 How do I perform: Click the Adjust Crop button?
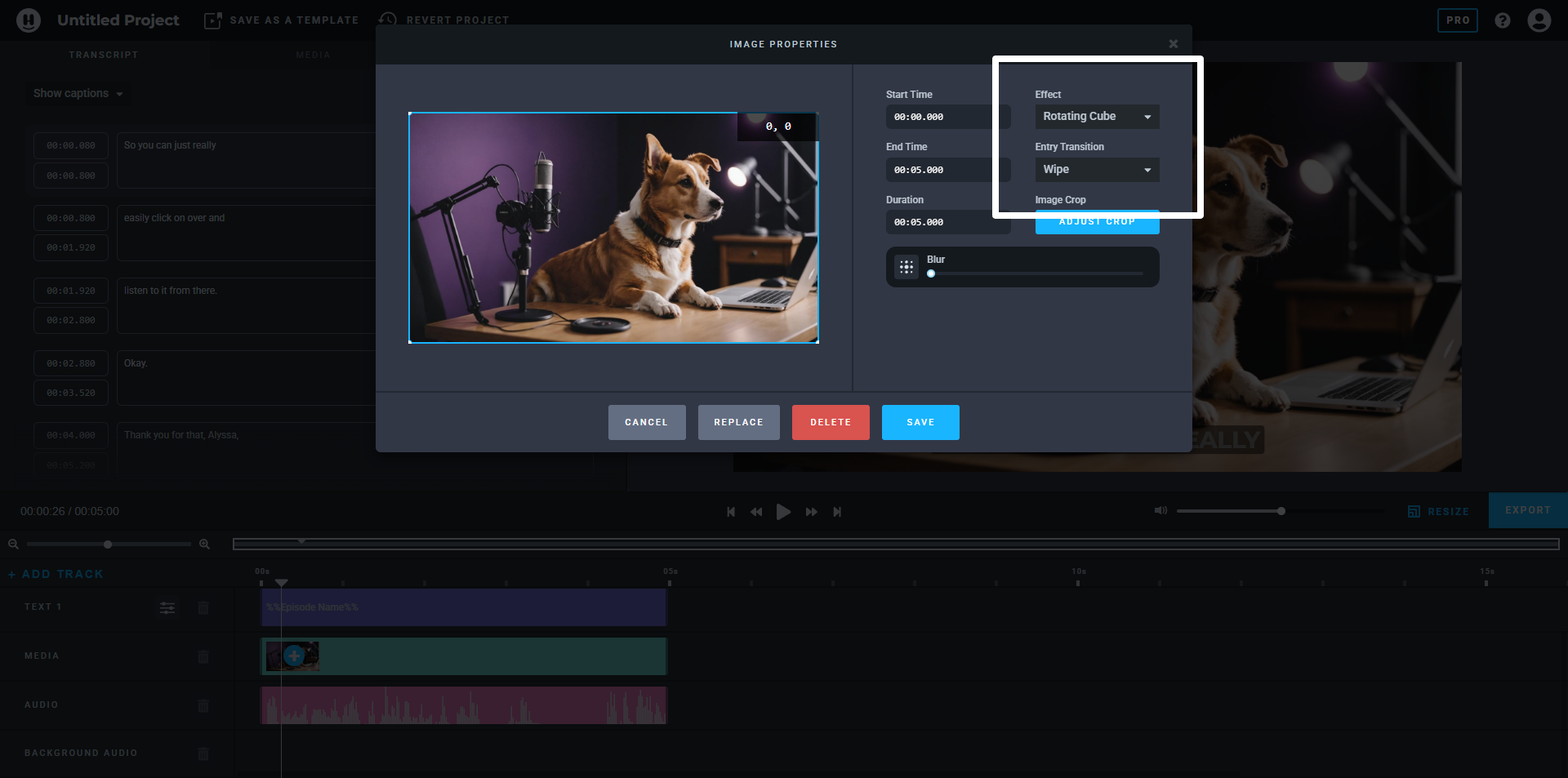(x=1097, y=224)
